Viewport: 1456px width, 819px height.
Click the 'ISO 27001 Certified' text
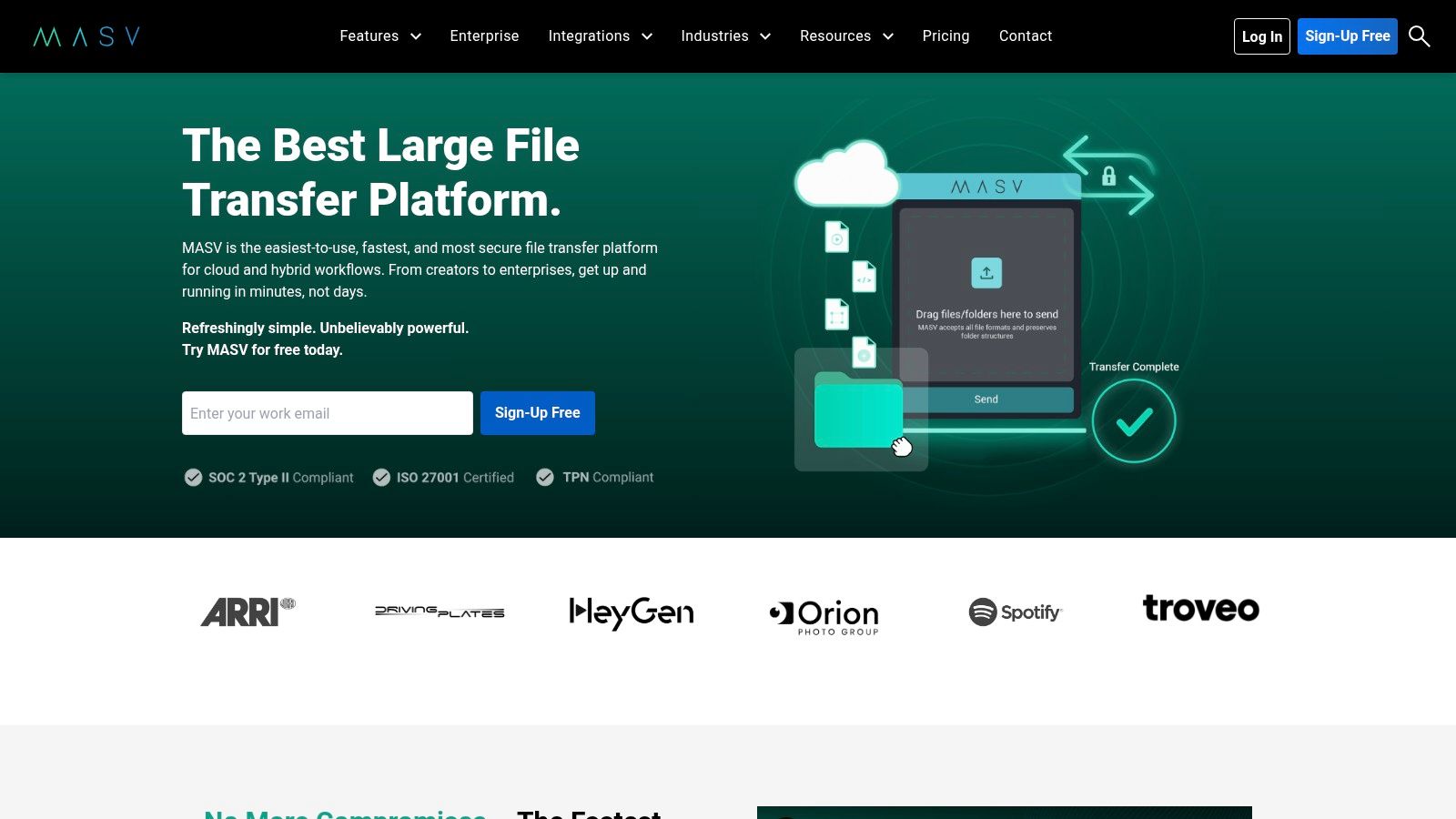455,478
